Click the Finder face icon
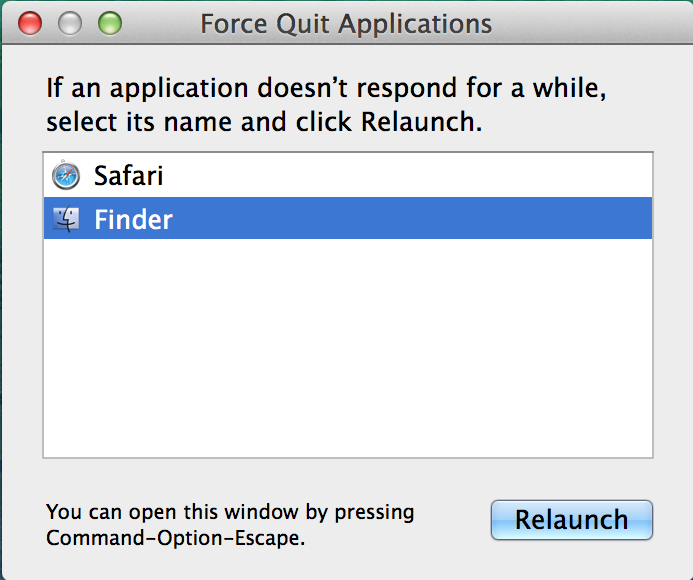The width and height of the screenshot is (693, 580). [x=66, y=218]
